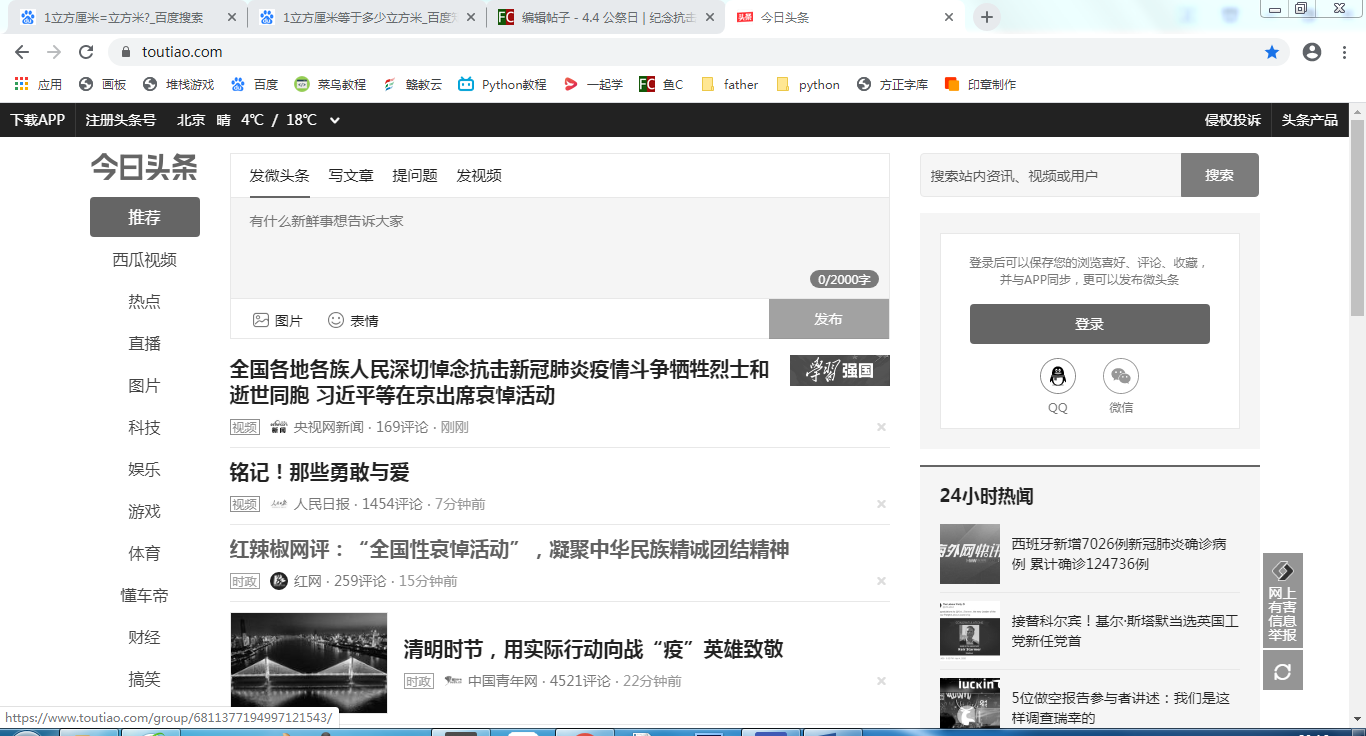Open new browser tab with plus button
The width and height of the screenshot is (1366, 736).
pyautogui.click(x=986, y=17)
